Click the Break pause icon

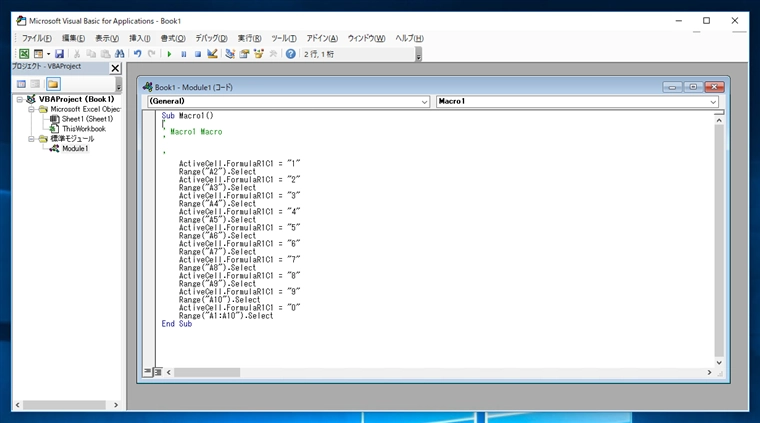tap(184, 54)
